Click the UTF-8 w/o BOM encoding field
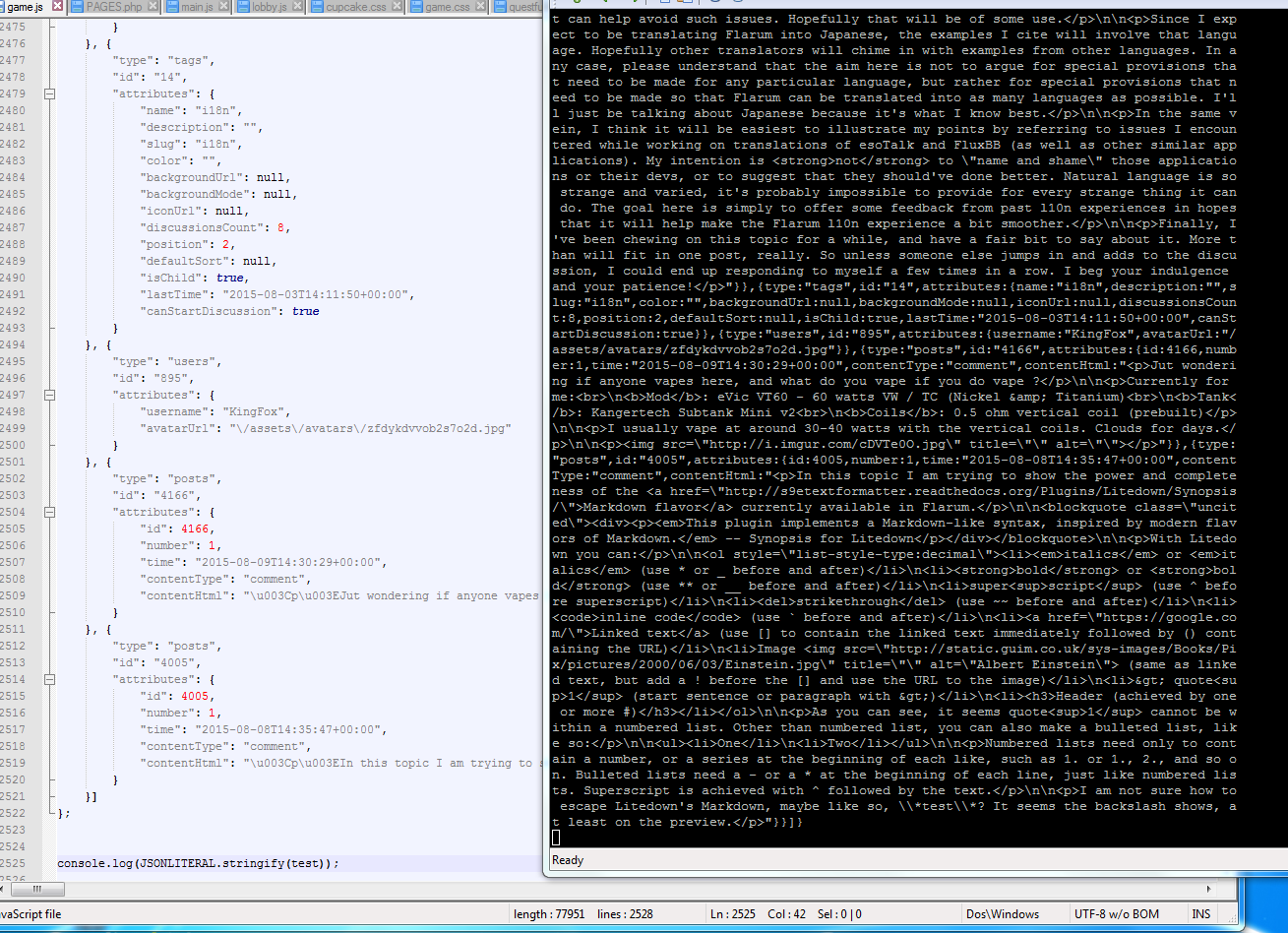The image size is (1288, 933). 1117,913
